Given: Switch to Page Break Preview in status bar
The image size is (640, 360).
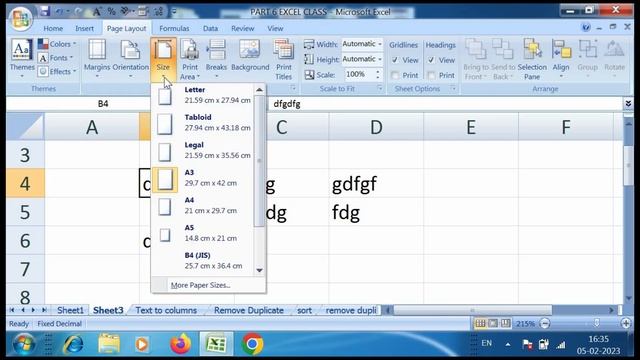Looking at the screenshot, I should (x=506, y=324).
